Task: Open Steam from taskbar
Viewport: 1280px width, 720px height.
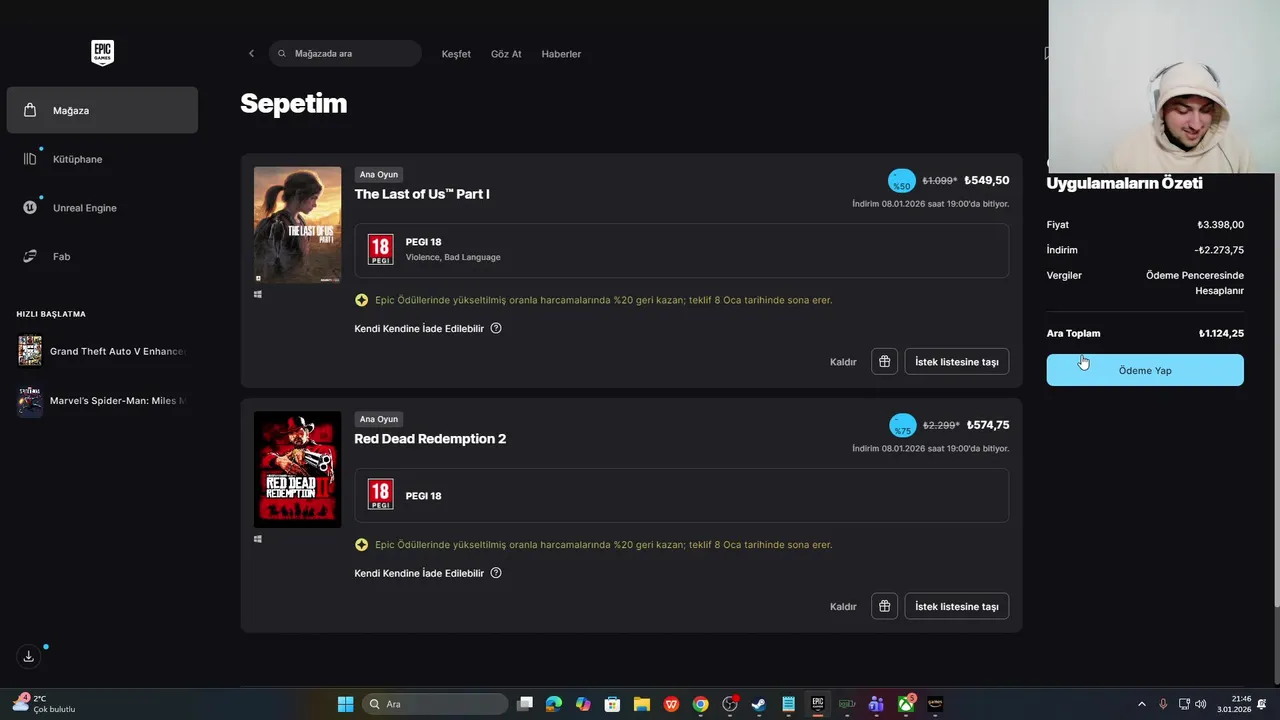Action: point(759,704)
